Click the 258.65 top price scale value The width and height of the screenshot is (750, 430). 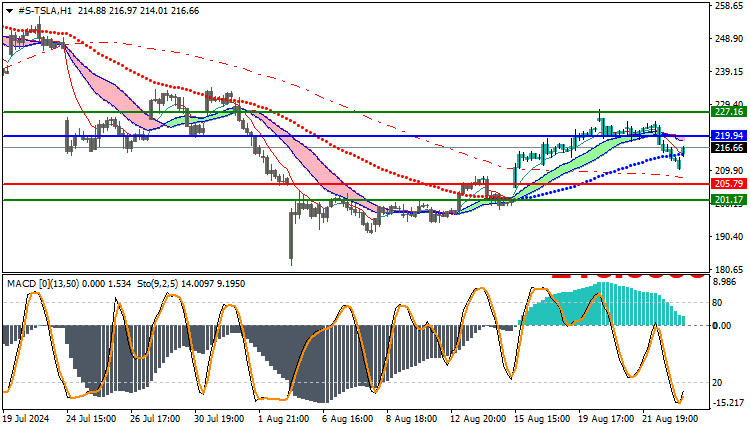point(728,6)
